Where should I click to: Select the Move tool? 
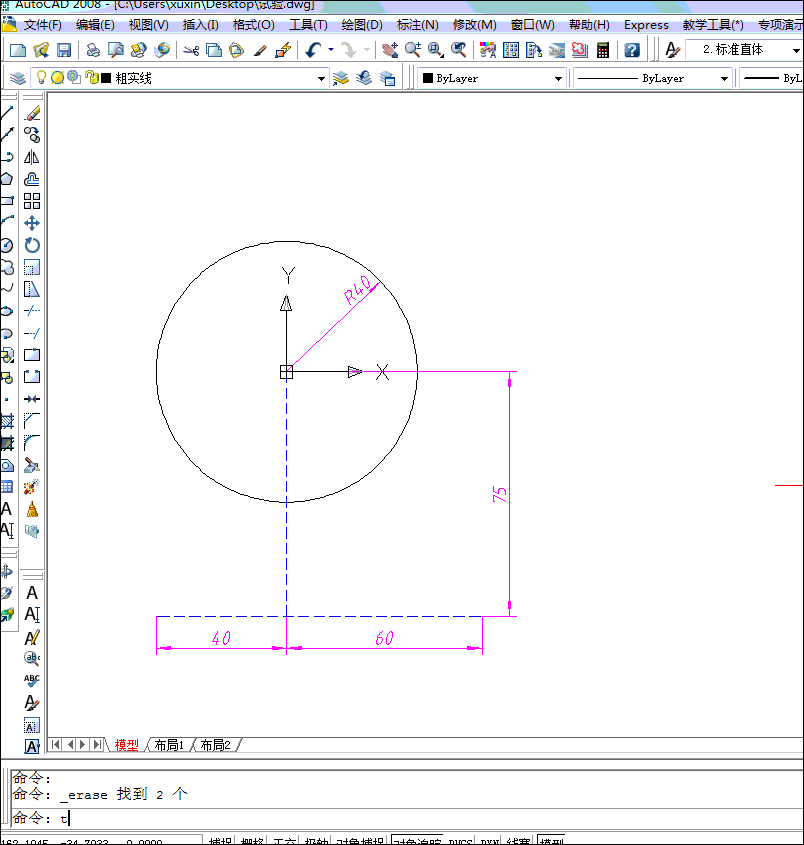coord(32,223)
